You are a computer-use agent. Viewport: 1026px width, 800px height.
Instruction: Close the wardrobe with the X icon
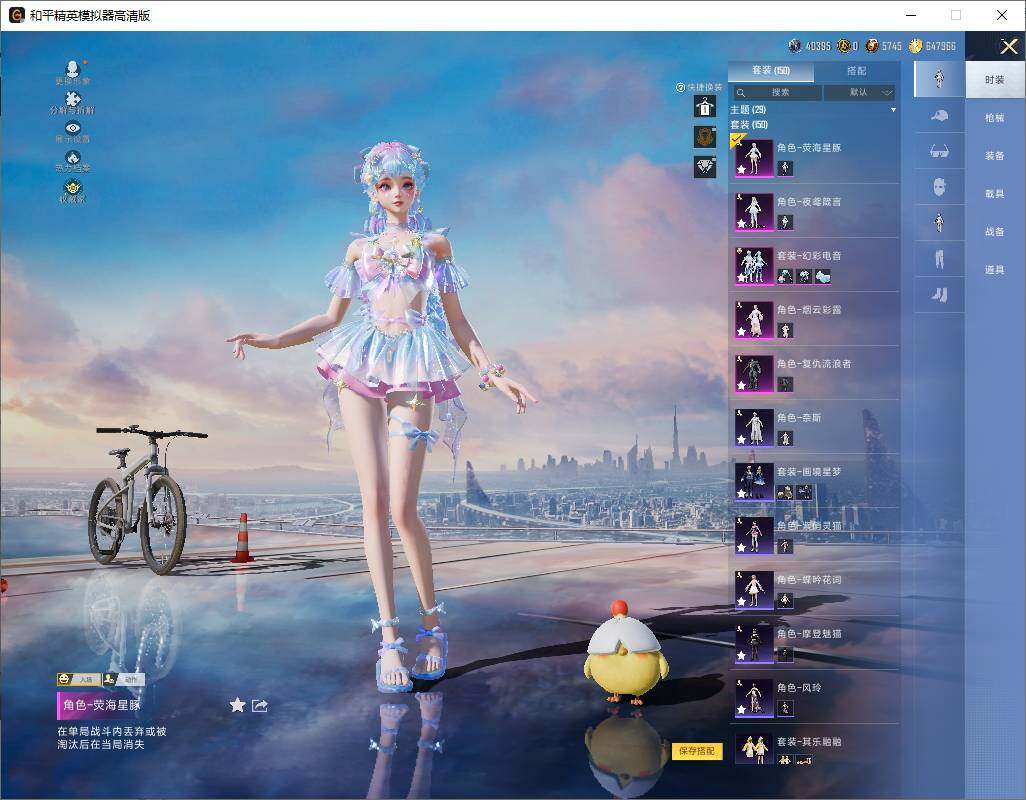[x=1008, y=46]
